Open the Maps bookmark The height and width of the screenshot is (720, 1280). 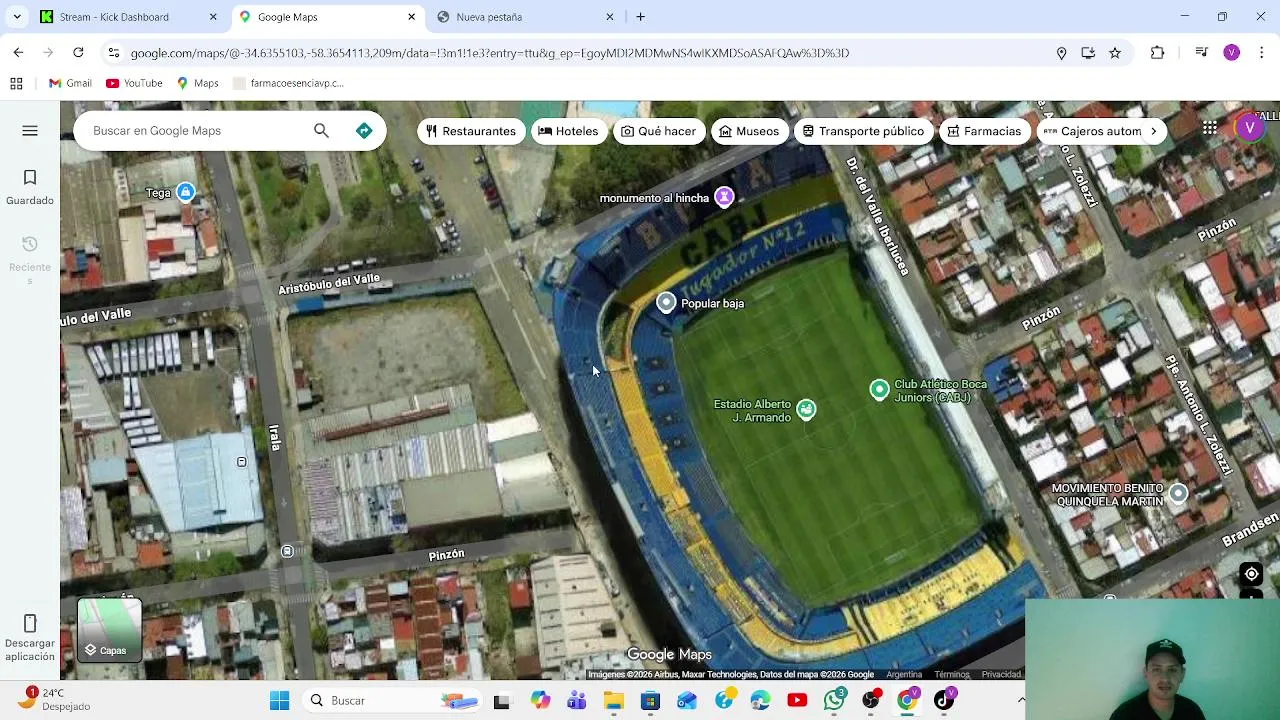coord(197,83)
